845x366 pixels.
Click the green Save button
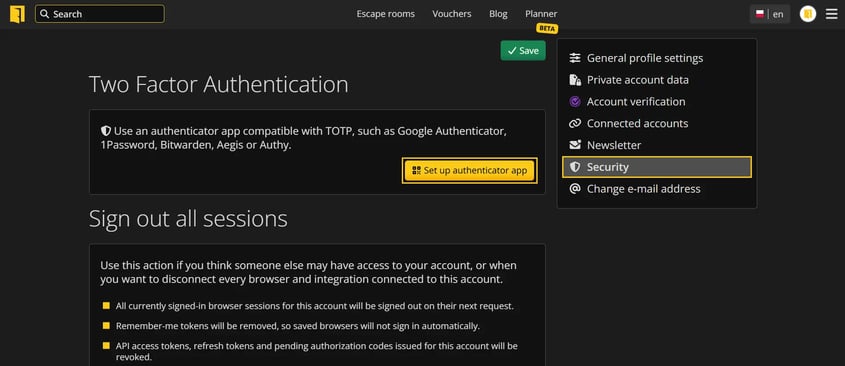523,51
